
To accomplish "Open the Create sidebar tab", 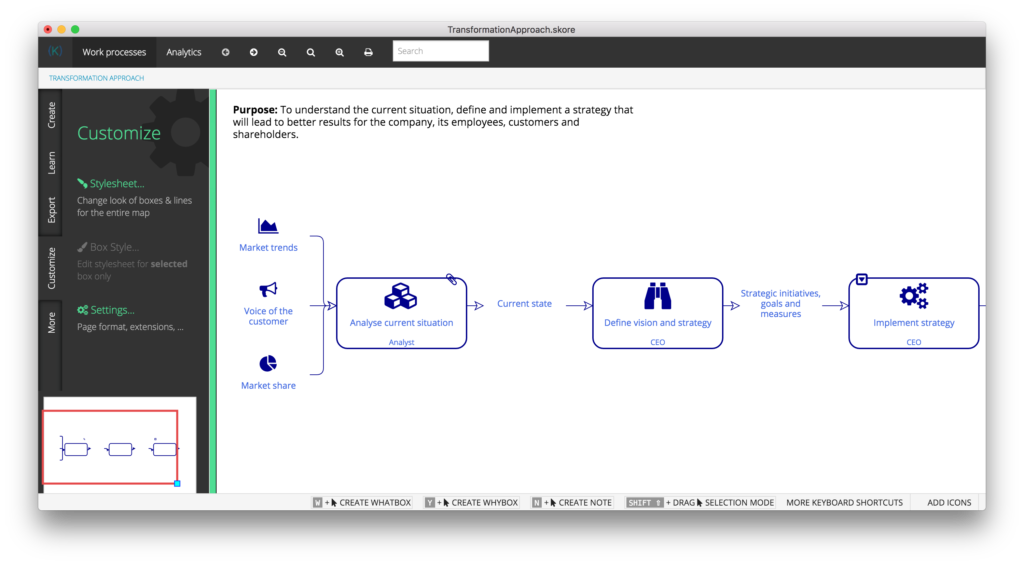I will click(x=52, y=115).
